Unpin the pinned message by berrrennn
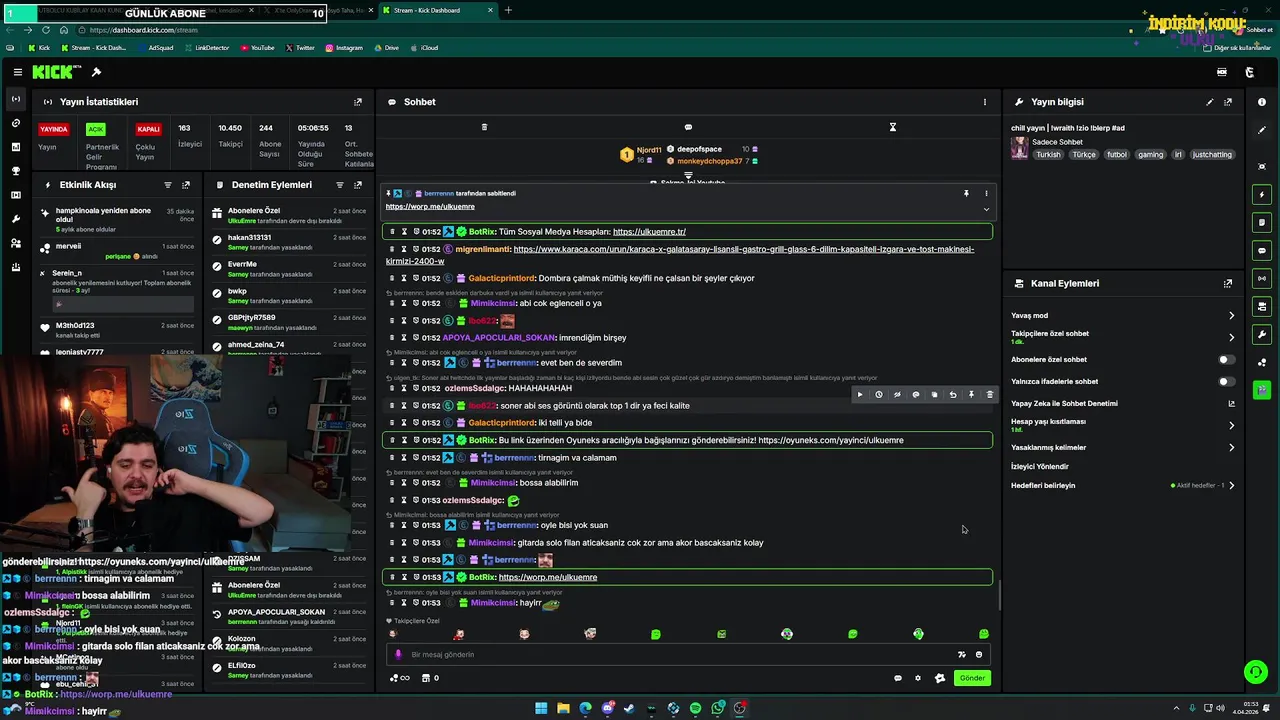The width and height of the screenshot is (1280, 720). click(966, 193)
